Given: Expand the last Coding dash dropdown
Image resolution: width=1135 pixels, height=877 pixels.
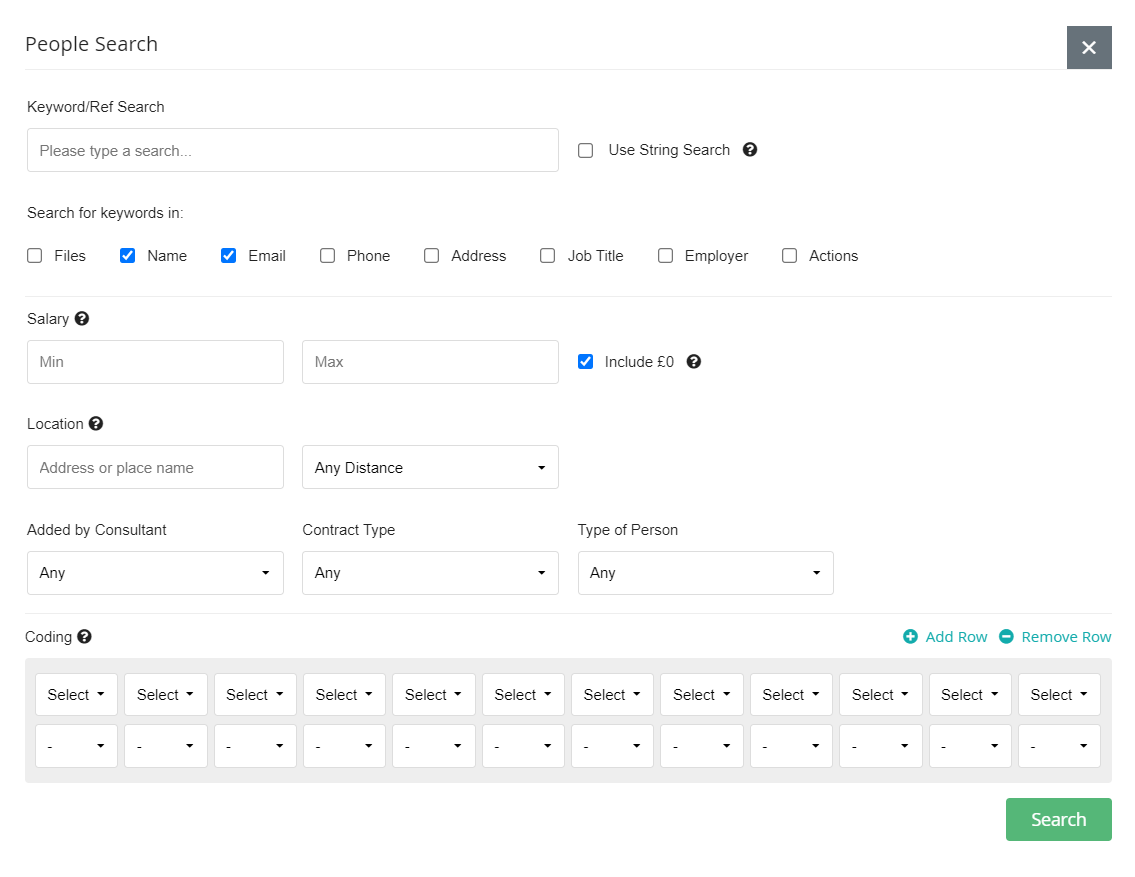Looking at the screenshot, I should pyautogui.click(x=1059, y=746).
